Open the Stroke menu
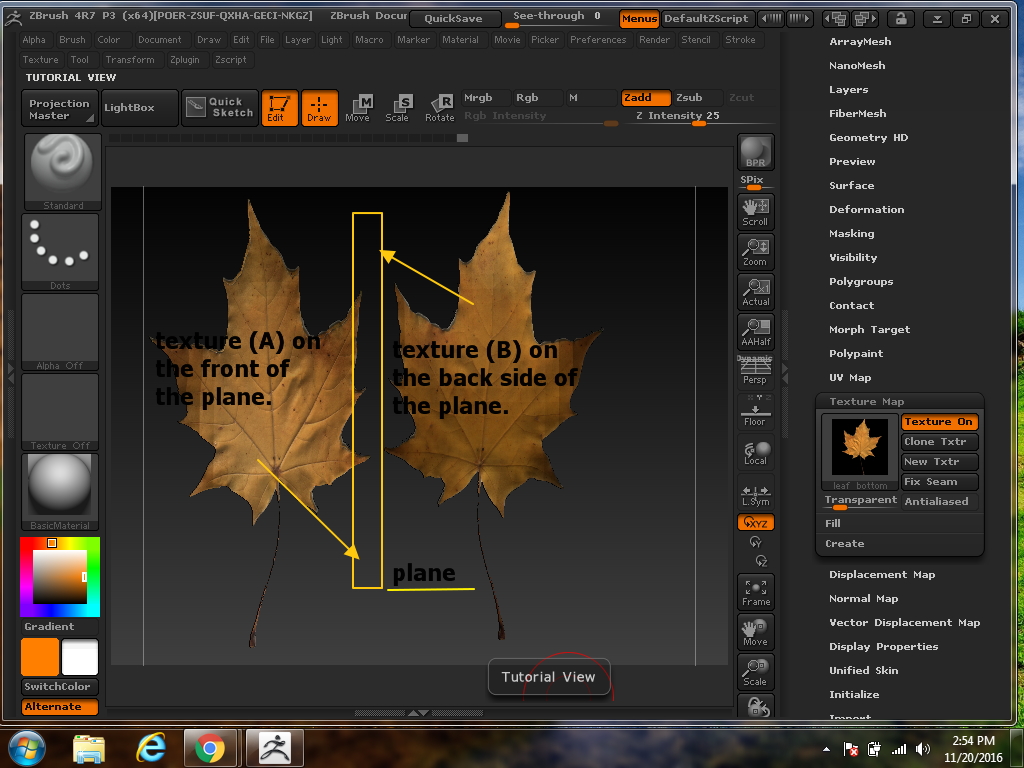Screen dimensions: 1024x768 740,40
